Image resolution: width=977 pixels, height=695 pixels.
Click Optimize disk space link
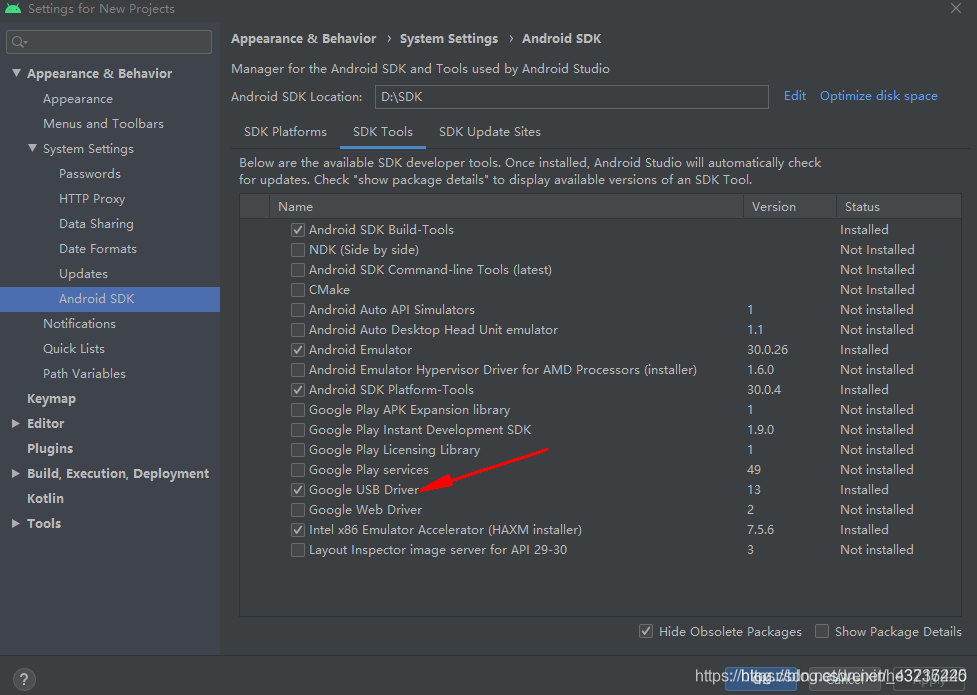click(879, 95)
